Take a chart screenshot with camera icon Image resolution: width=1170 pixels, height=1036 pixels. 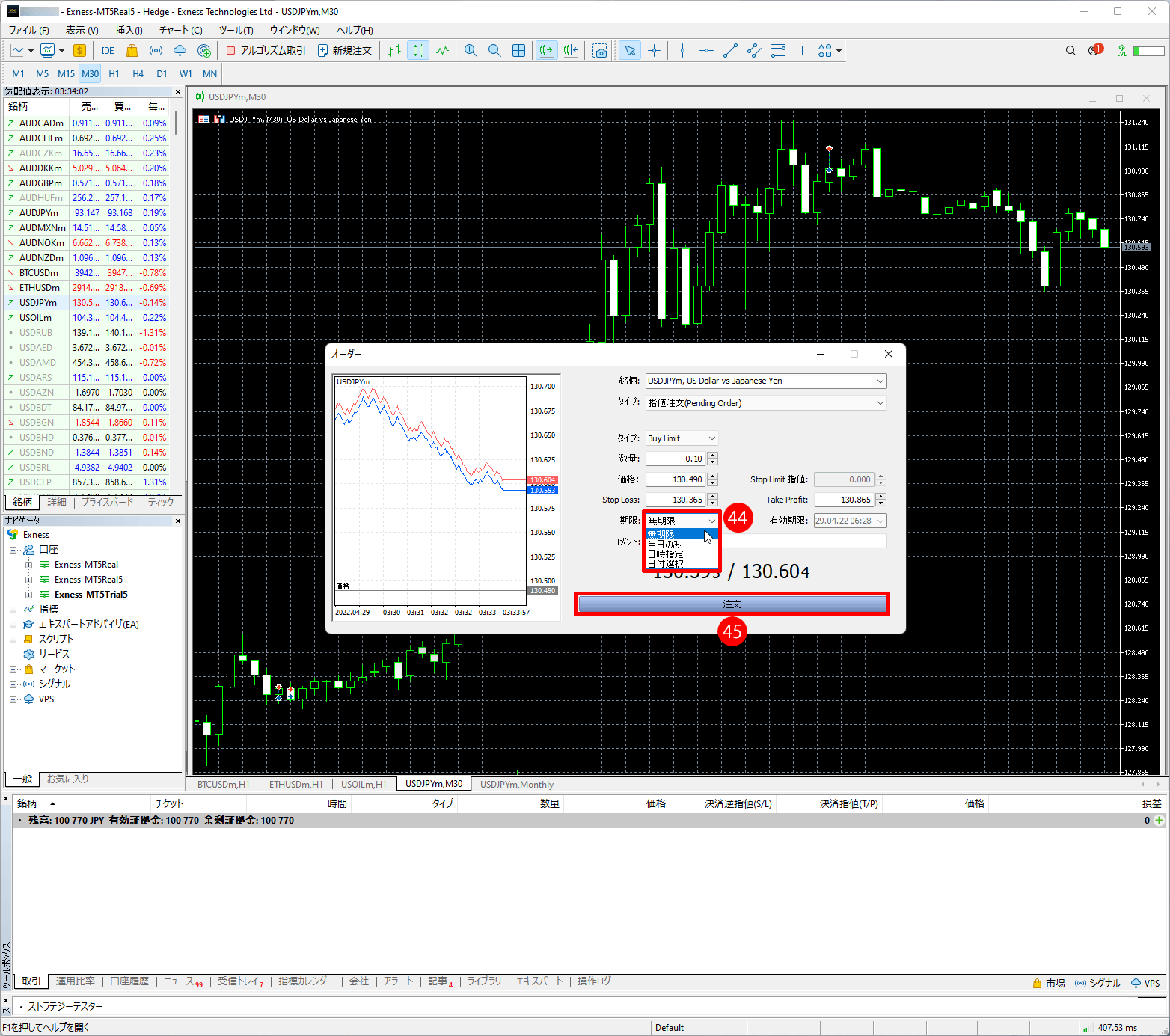600,50
